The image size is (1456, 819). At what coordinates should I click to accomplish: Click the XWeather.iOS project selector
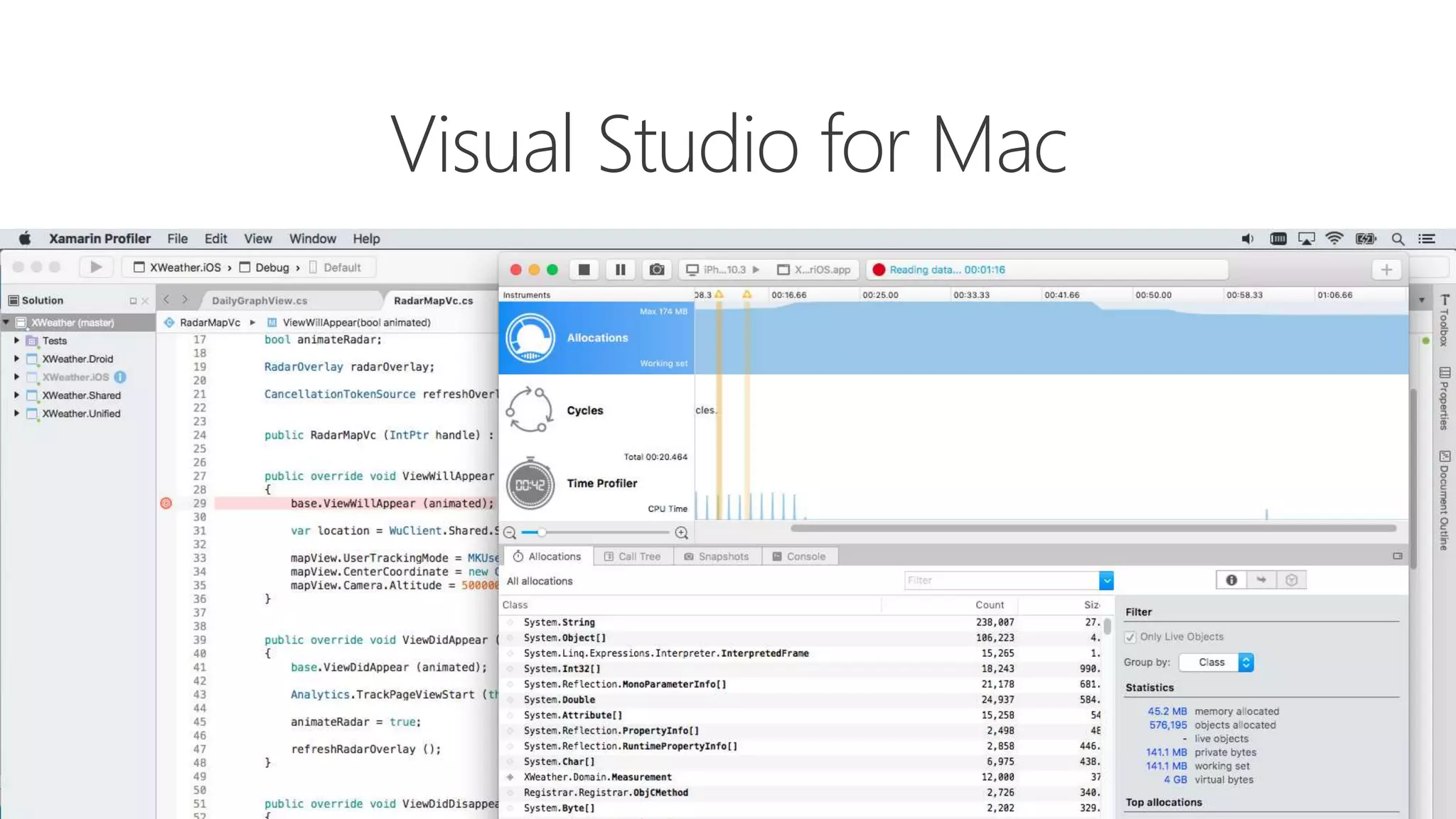(x=178, y=267)
